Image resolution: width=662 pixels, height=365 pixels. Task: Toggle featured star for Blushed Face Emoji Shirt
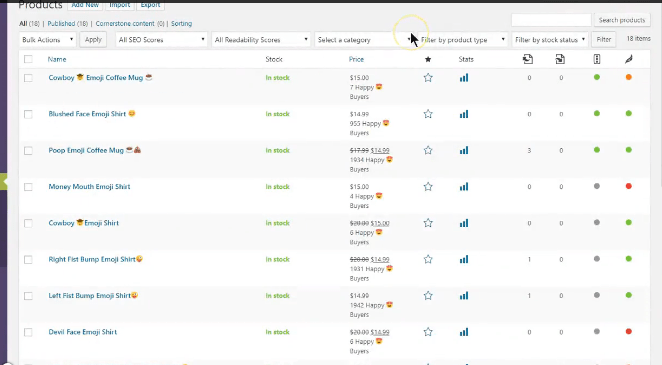point(428,114)
